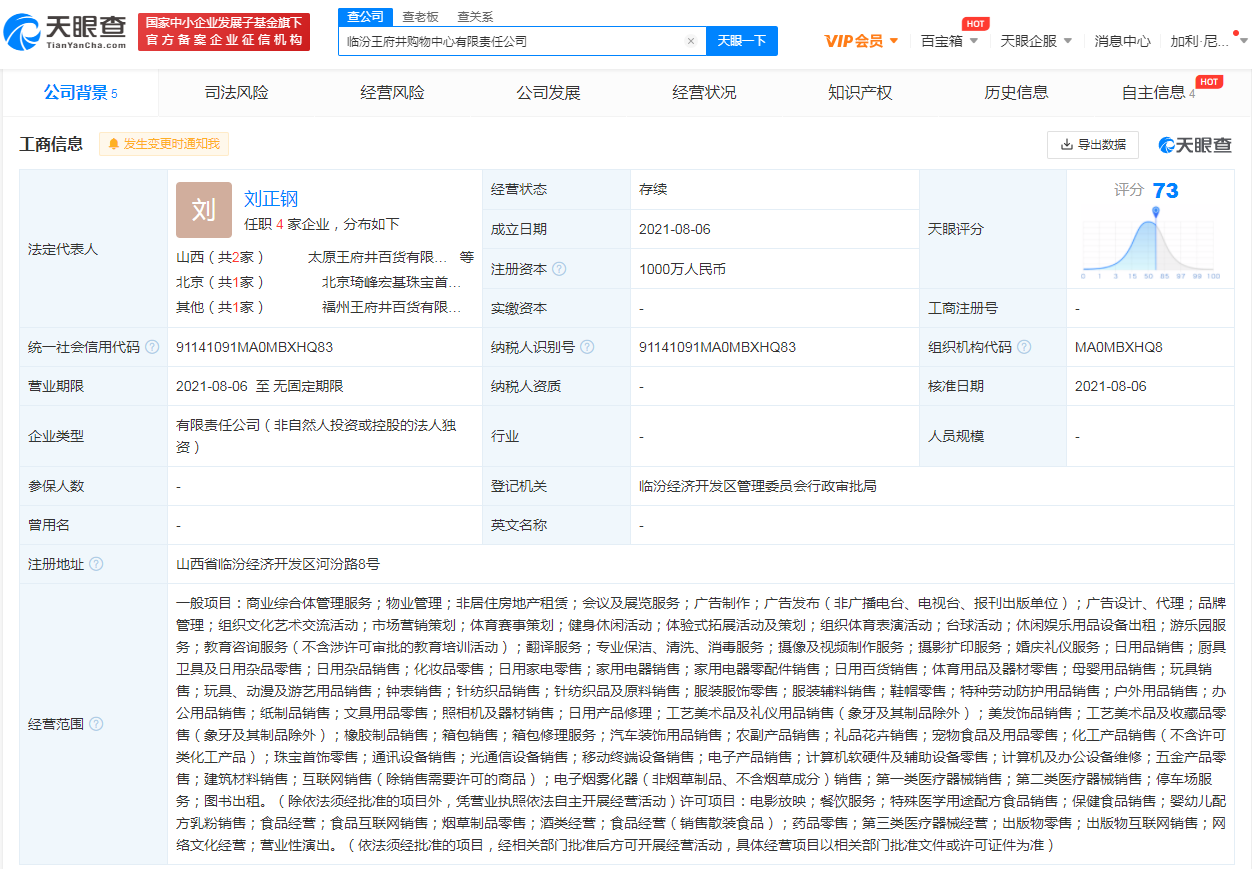Click the 组织机构代码 value MA0MBXHQ8
Viewport: 1252px width, 869px height.
(x=1119, y=347)
